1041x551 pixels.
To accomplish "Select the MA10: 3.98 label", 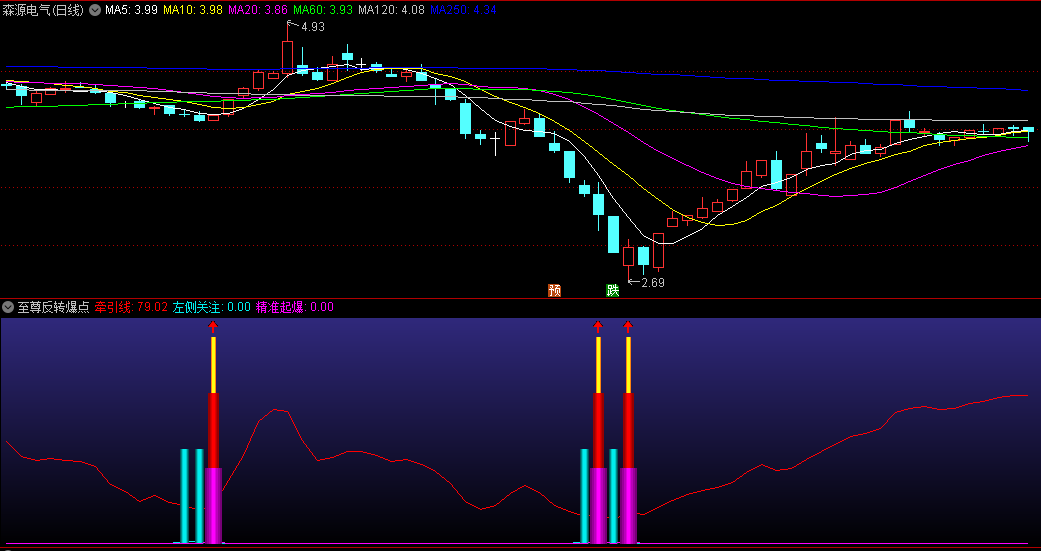I will click(x=192, y=10).
